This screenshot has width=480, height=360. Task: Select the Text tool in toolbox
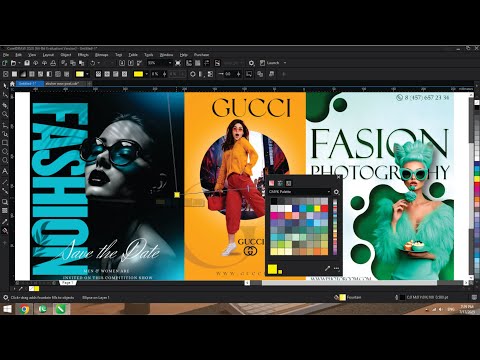click(5, 171)
